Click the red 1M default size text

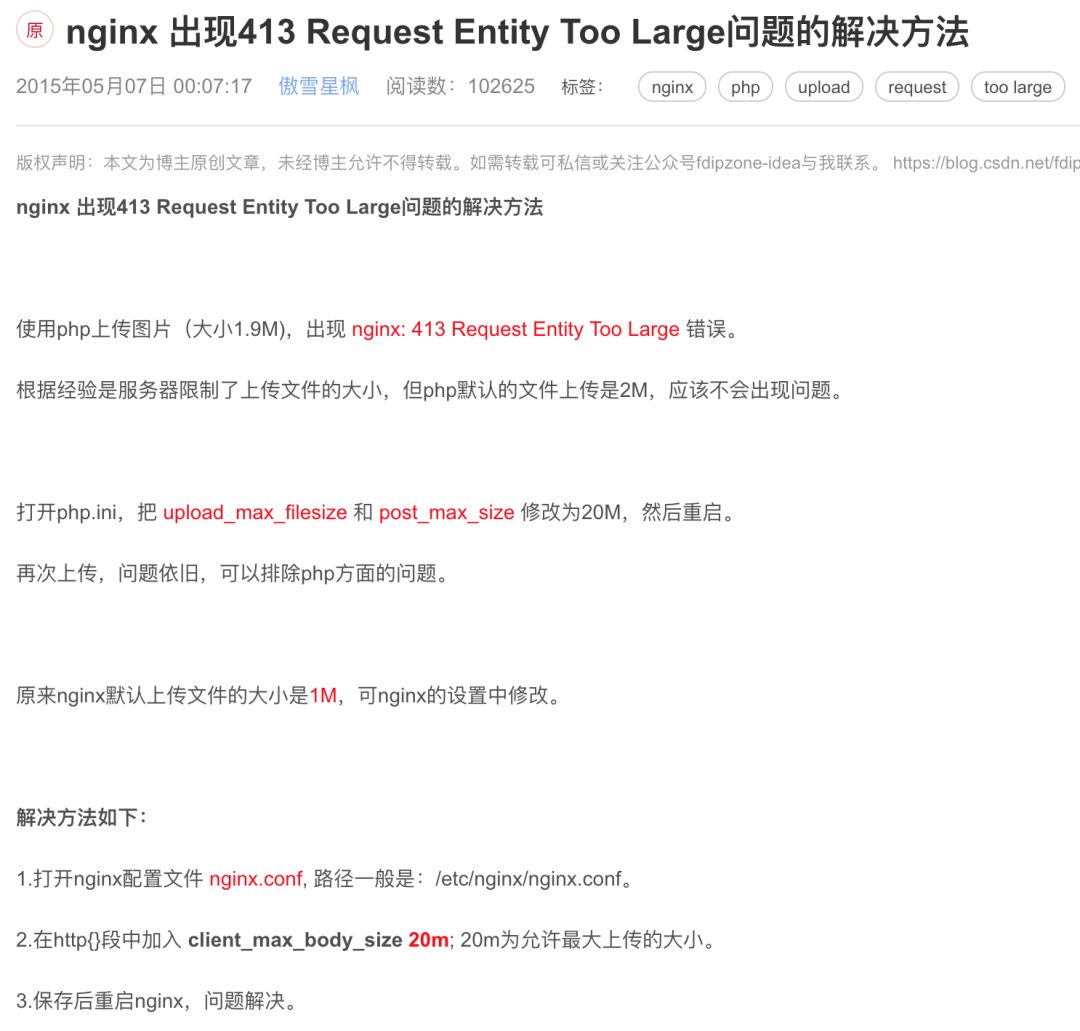(323, 696)
